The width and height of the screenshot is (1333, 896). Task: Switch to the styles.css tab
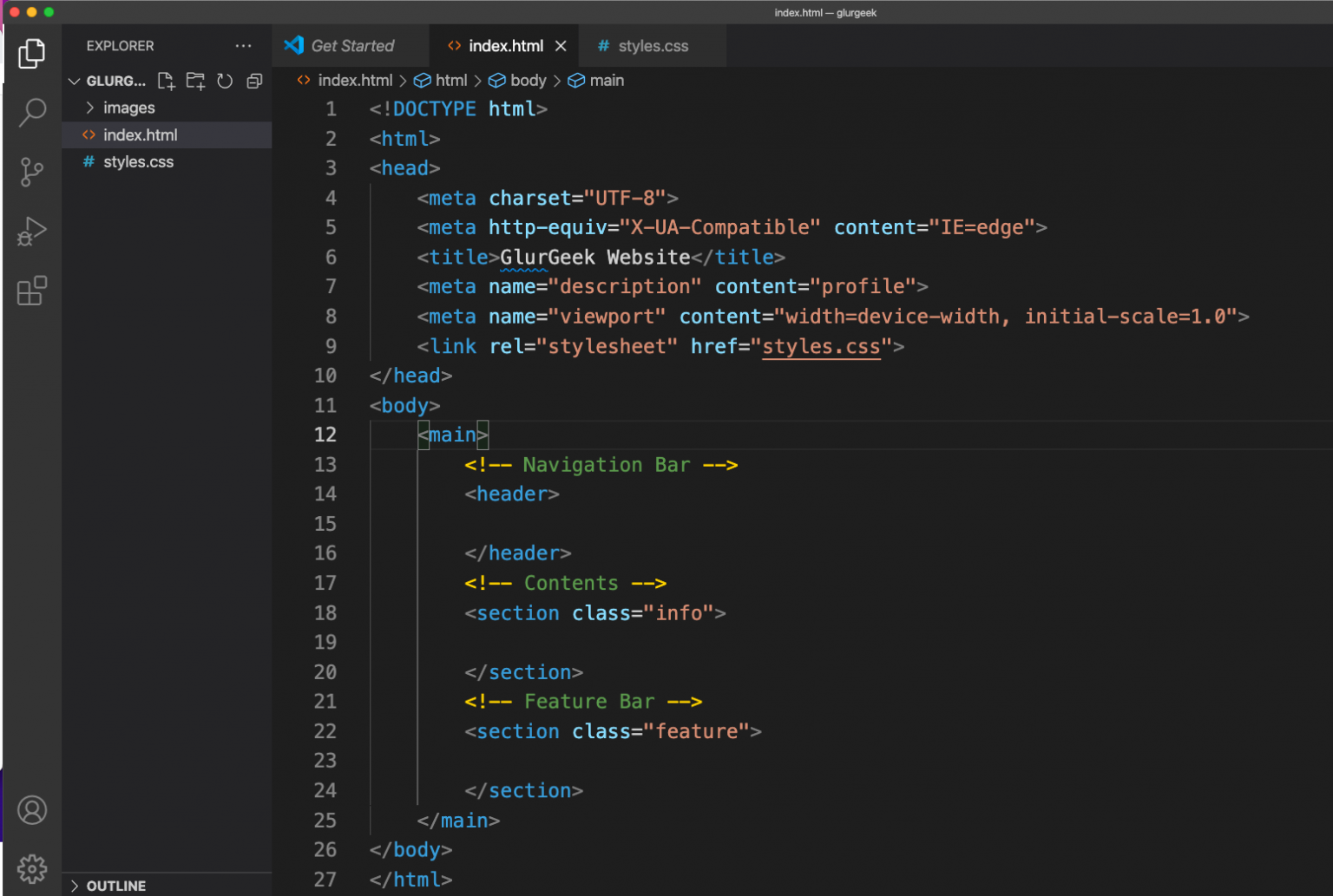pyautogui.click(x=653, y=46)
